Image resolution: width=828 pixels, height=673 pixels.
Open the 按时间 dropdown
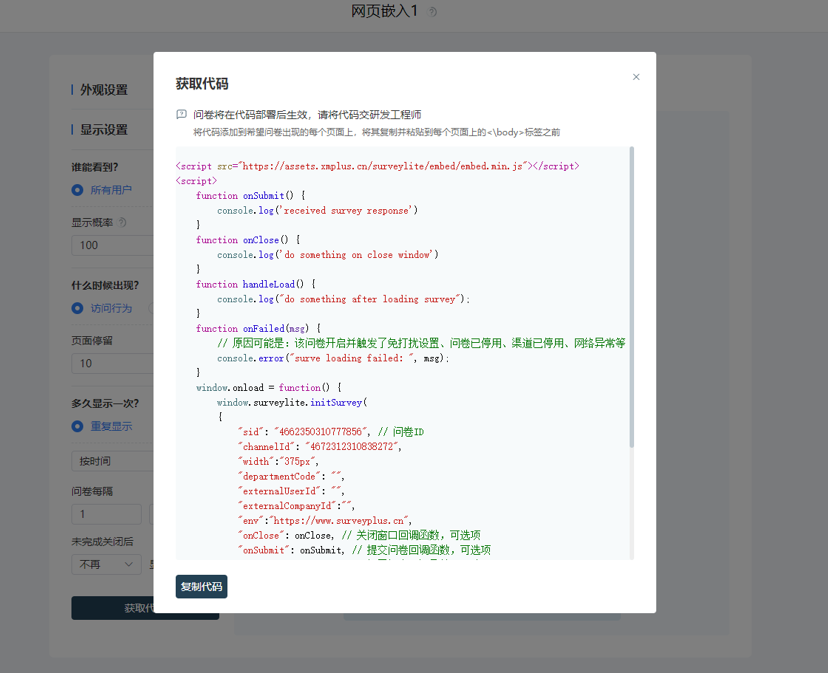tap(112, 461)
